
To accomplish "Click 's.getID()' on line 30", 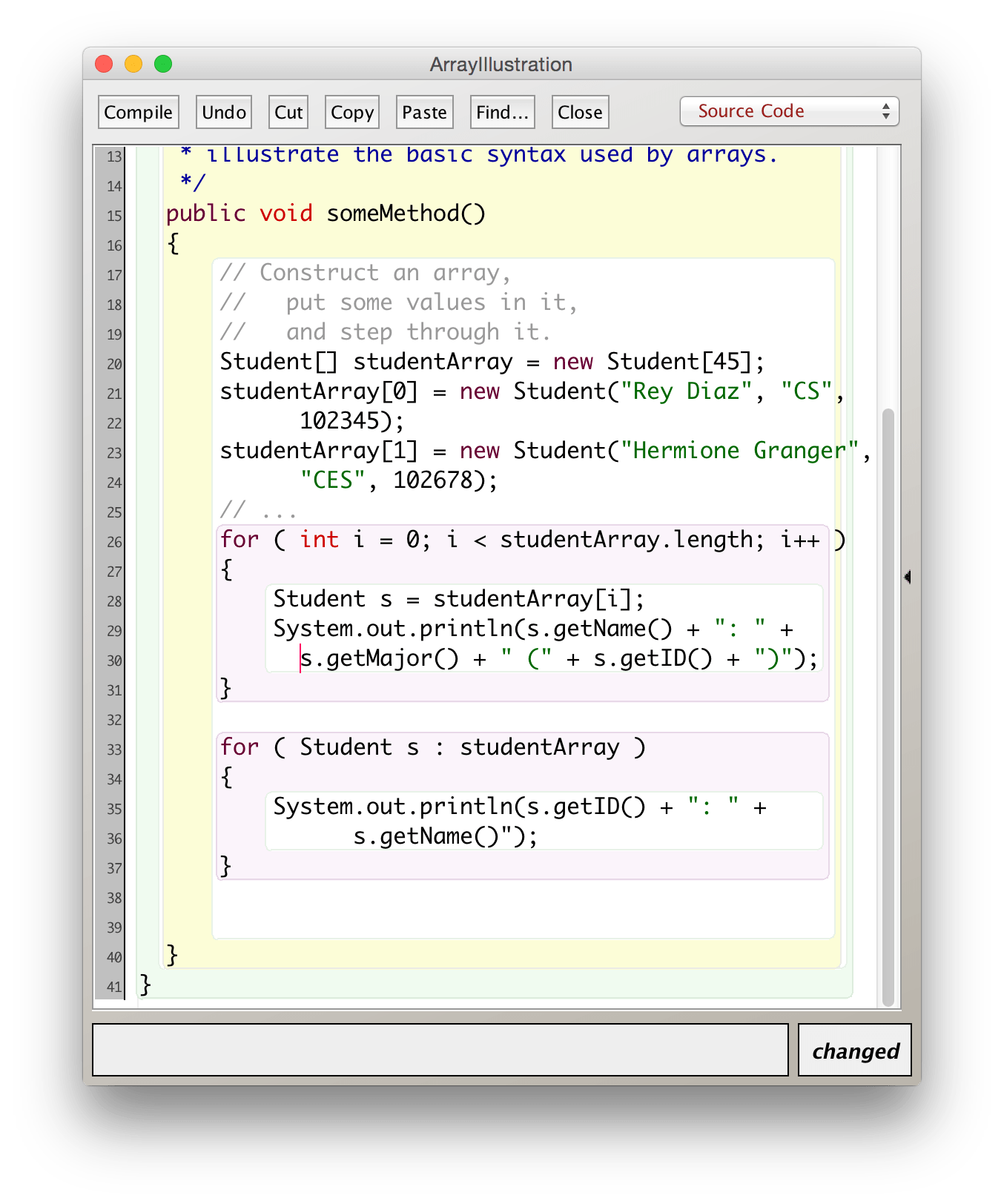I will (653, 658).
